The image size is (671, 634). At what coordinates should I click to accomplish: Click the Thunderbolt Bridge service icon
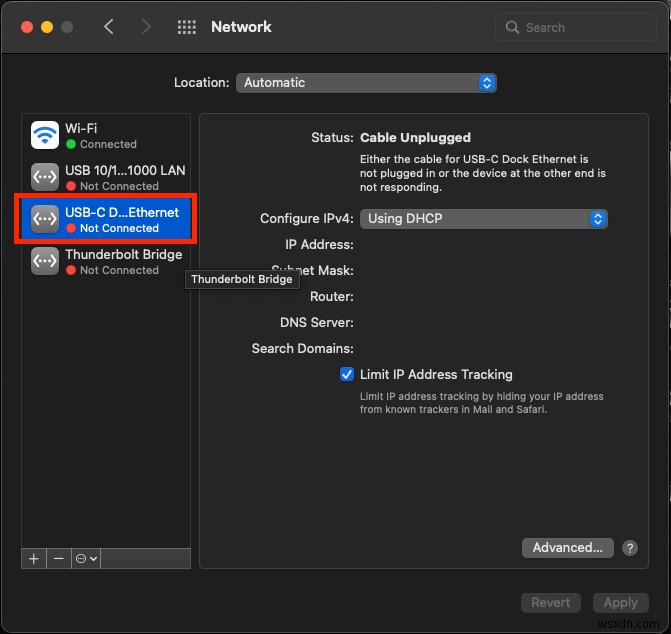(x=45, y=261)
